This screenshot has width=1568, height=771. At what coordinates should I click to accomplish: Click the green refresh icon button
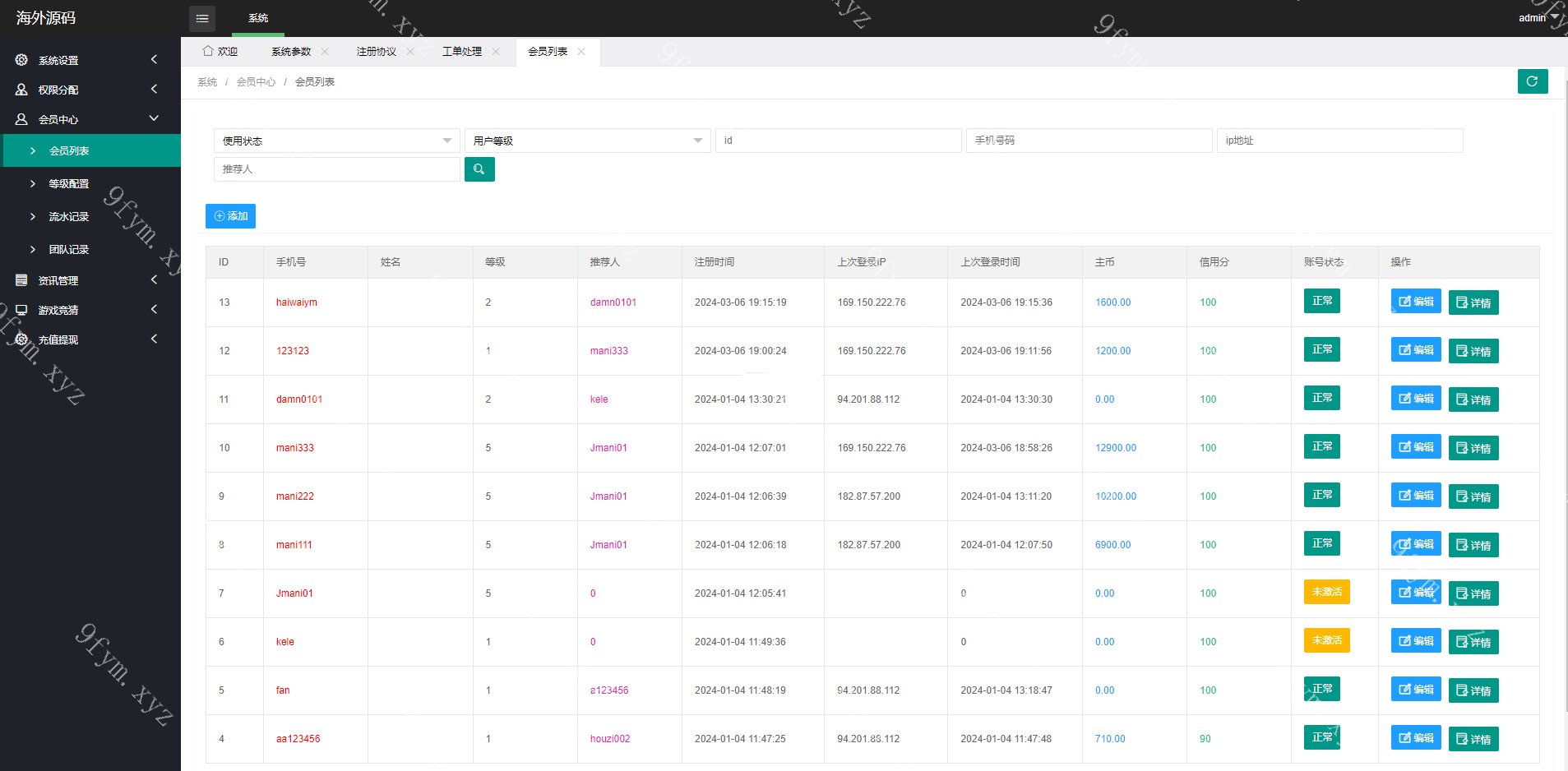point(1533,81)
